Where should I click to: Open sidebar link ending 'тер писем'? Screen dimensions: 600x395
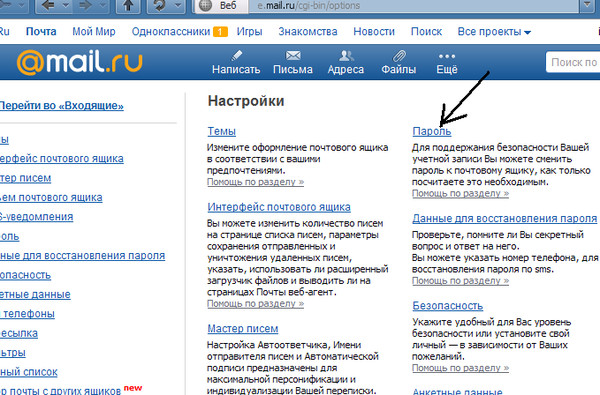(x=25, y=178)
